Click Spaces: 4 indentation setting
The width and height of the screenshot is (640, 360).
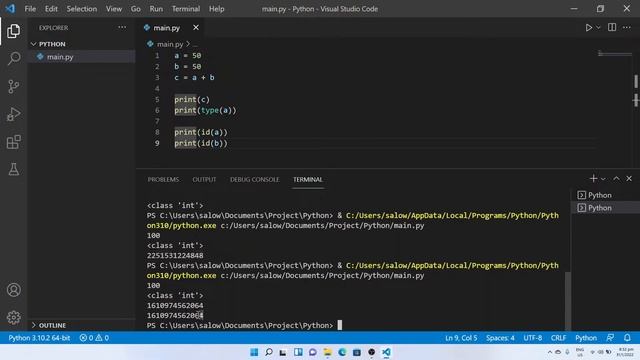[500, 338]
